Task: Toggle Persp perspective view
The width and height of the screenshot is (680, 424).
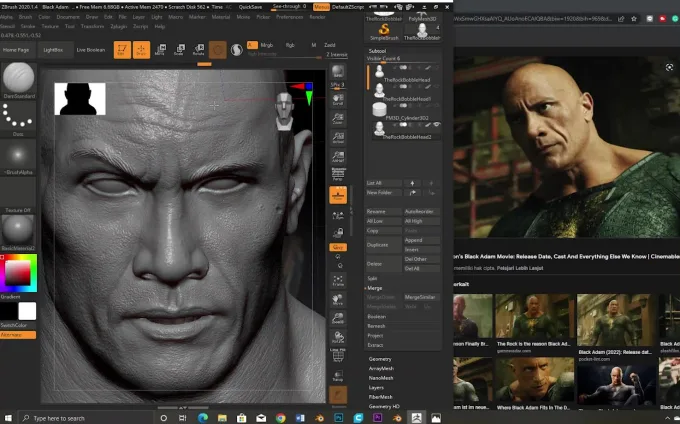Action: point(338,174)
